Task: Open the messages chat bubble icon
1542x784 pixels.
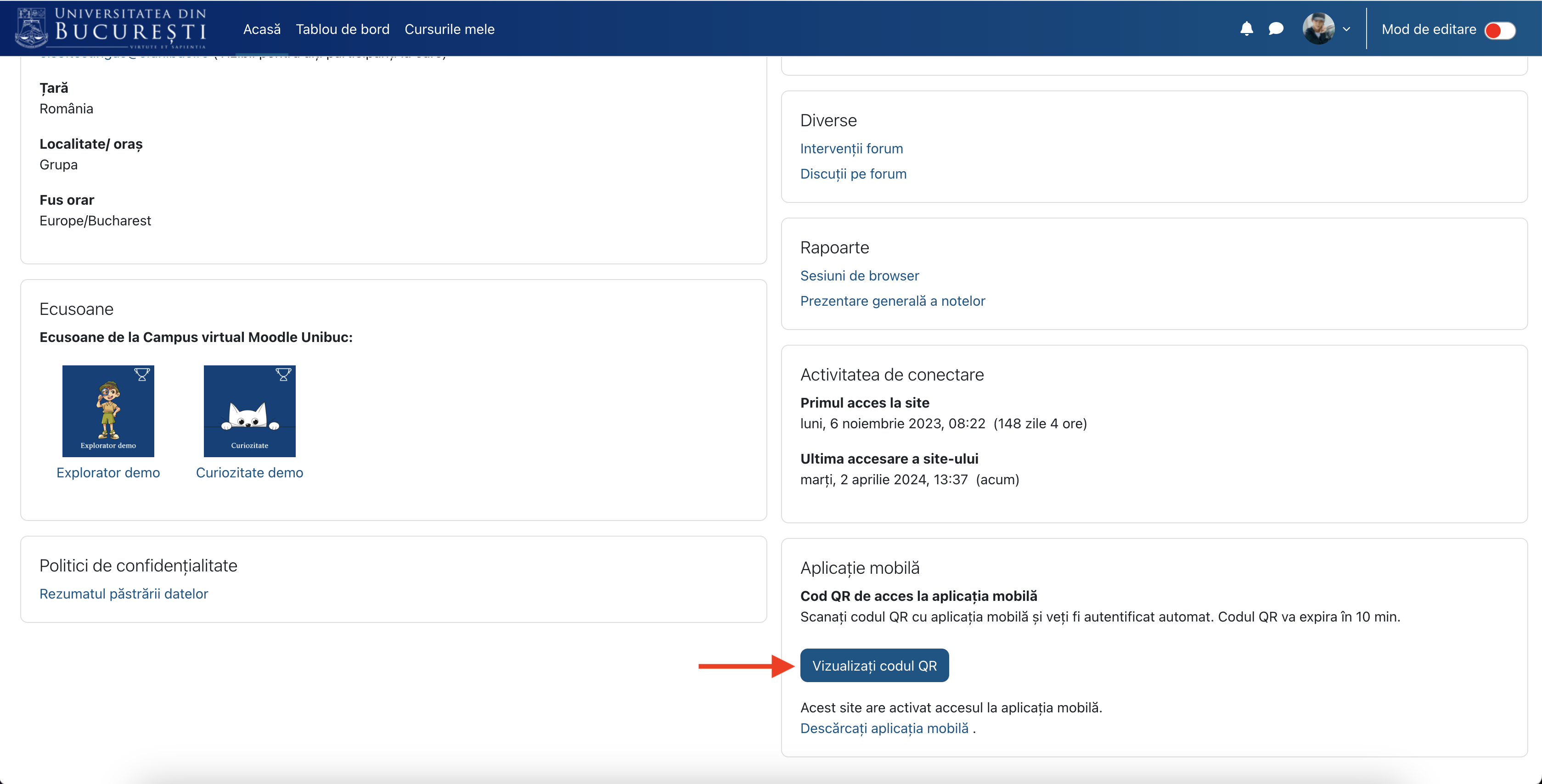Action: tap(1276, 29)
